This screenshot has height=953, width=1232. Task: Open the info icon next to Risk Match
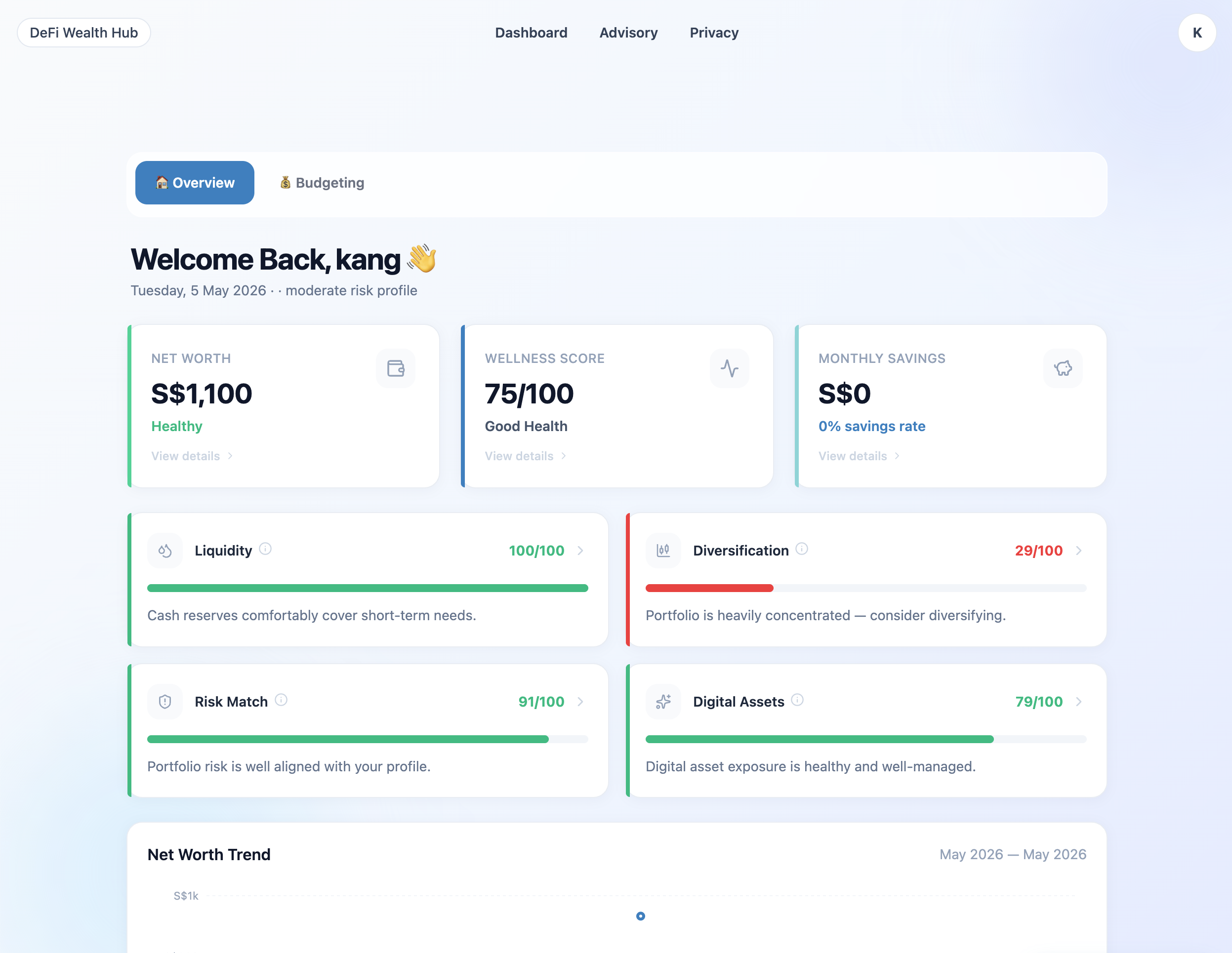pos(281,700)
